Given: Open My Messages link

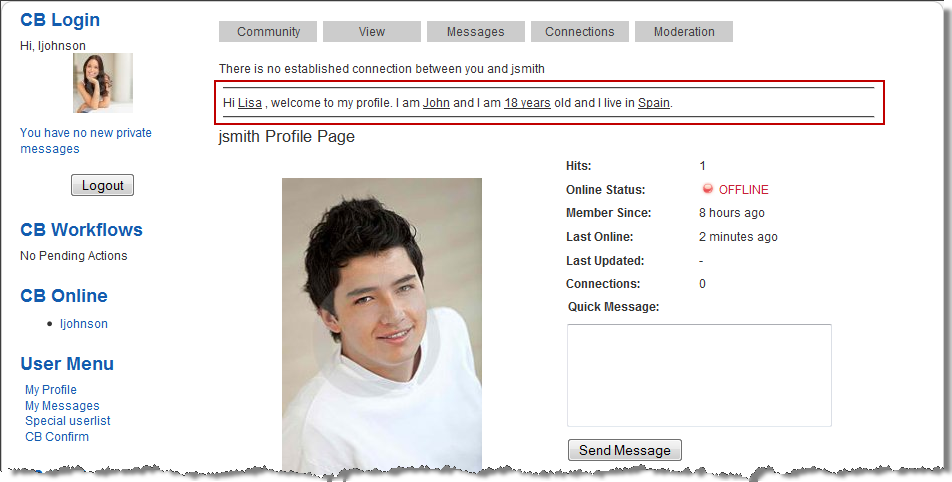Looking at the screenshot, I should [x=62, y=406].
